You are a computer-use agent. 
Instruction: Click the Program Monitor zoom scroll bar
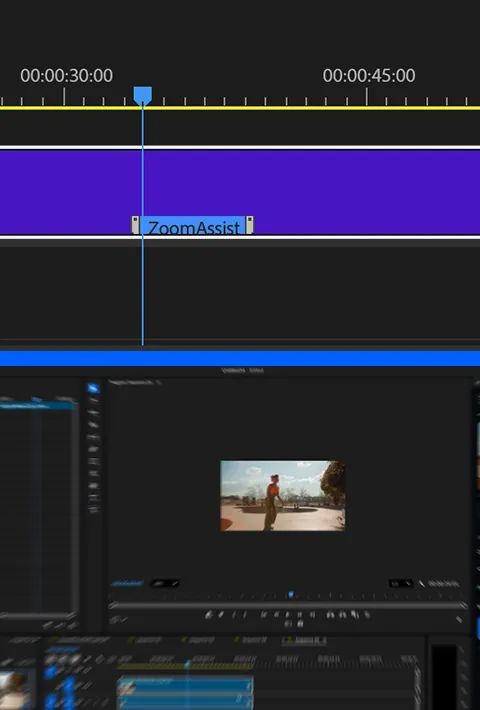point(288,605)
